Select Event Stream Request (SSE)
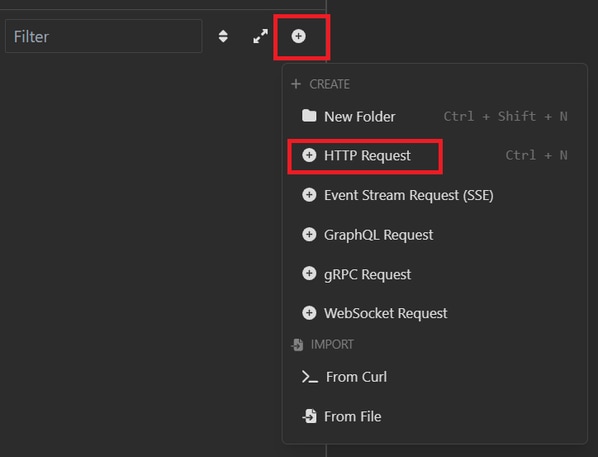 point(435,195)
